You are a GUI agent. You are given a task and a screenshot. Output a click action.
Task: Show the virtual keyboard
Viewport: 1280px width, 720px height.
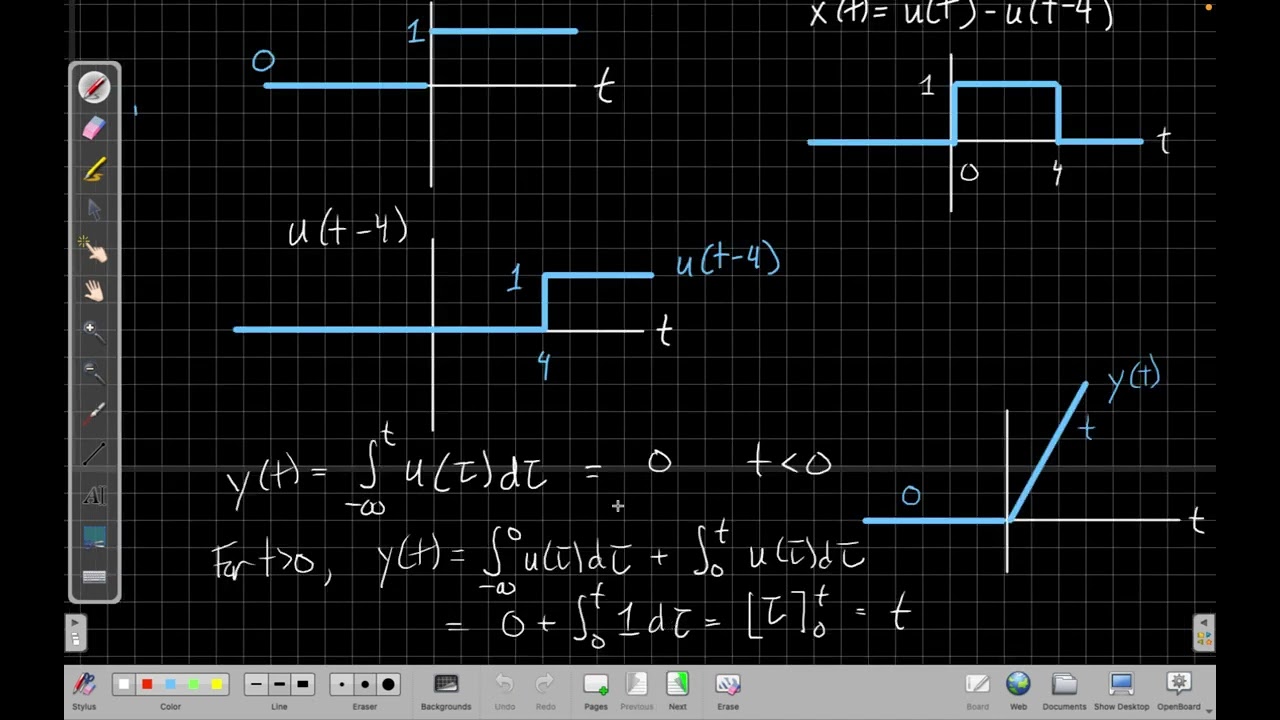coord(94,577)
